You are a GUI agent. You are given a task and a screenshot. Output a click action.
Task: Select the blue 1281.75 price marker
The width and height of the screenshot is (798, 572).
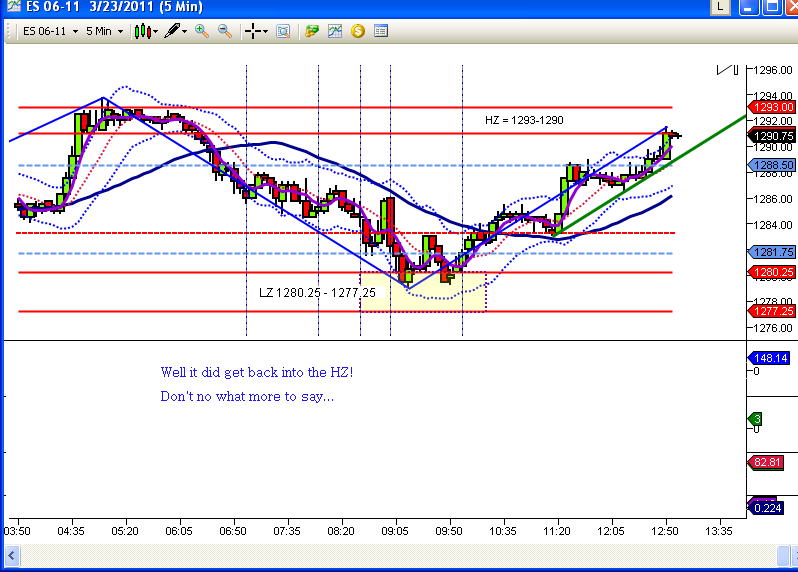click(773, 252)
